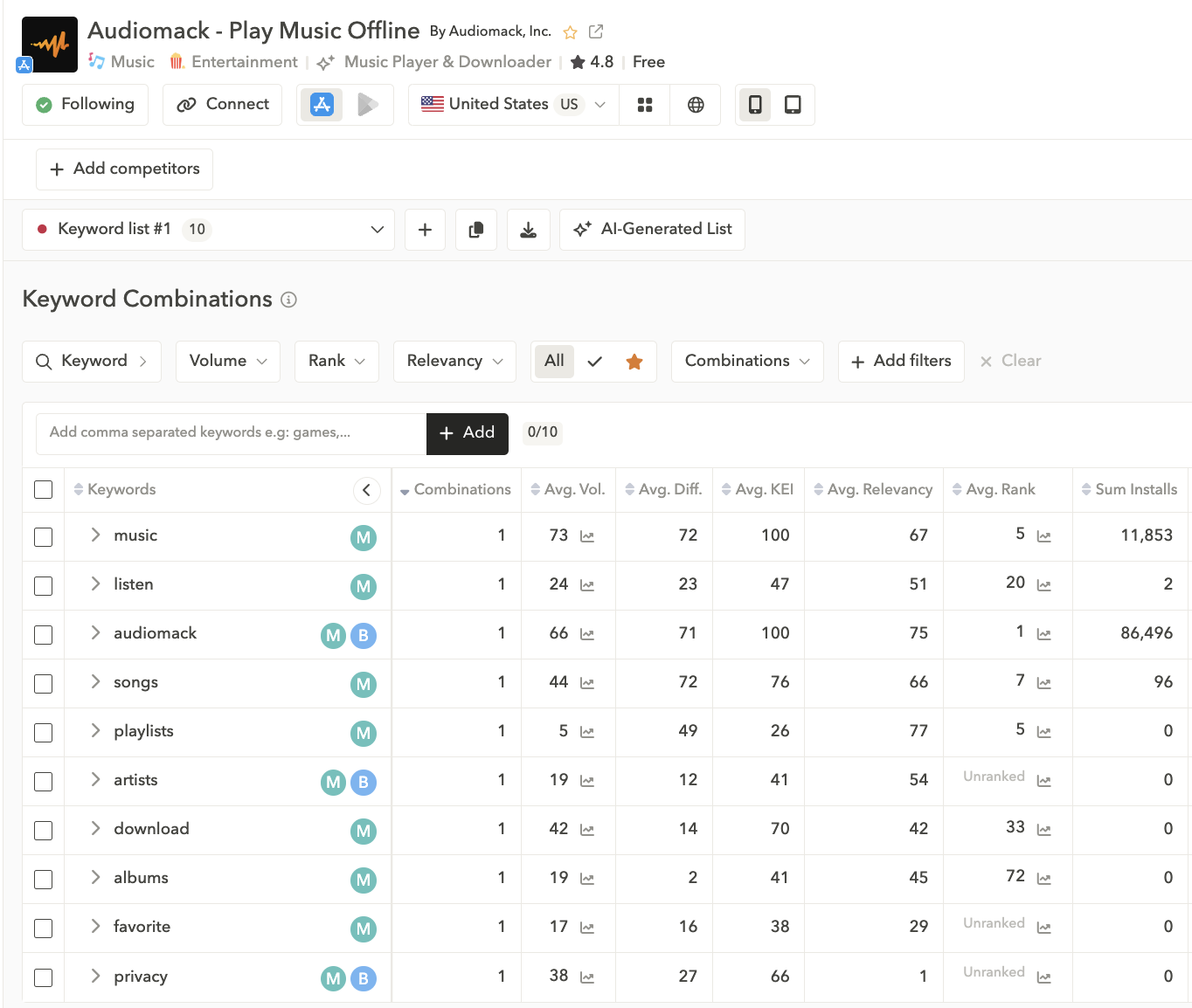This screenshot has width=1192, height=1008.
Task: Click the Following button
Action: coord(85,105)
